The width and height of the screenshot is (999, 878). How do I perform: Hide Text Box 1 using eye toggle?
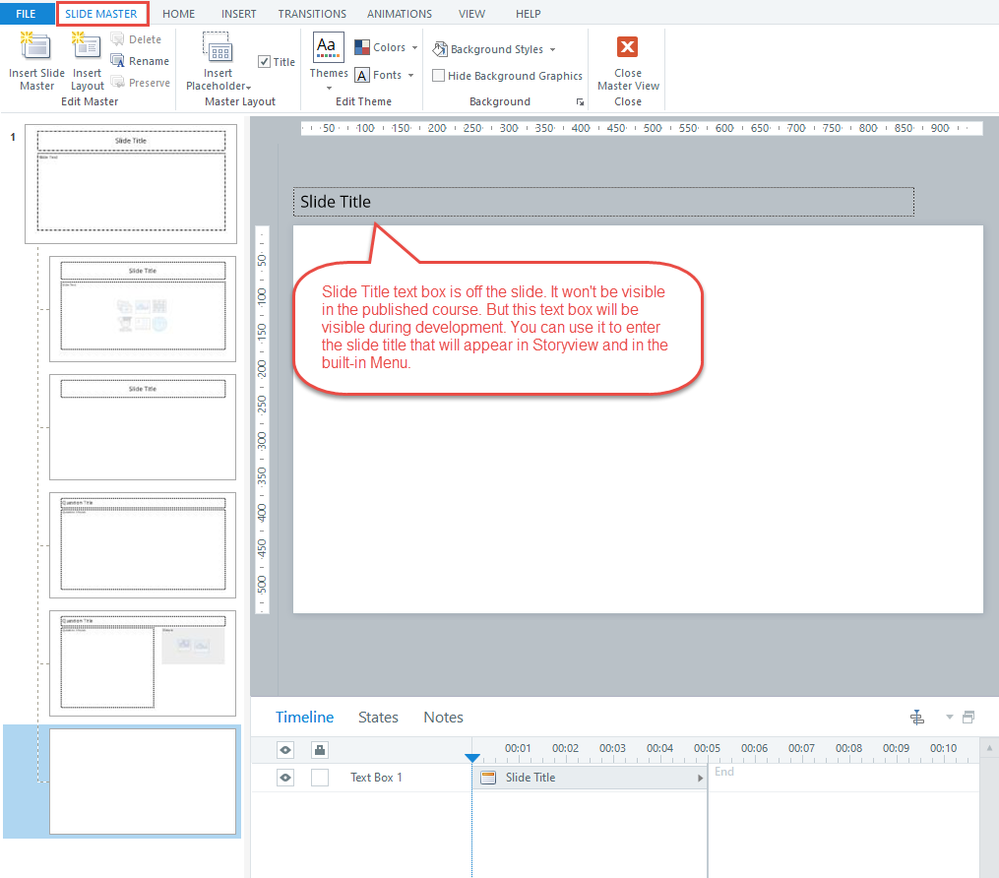click(285, 777)
